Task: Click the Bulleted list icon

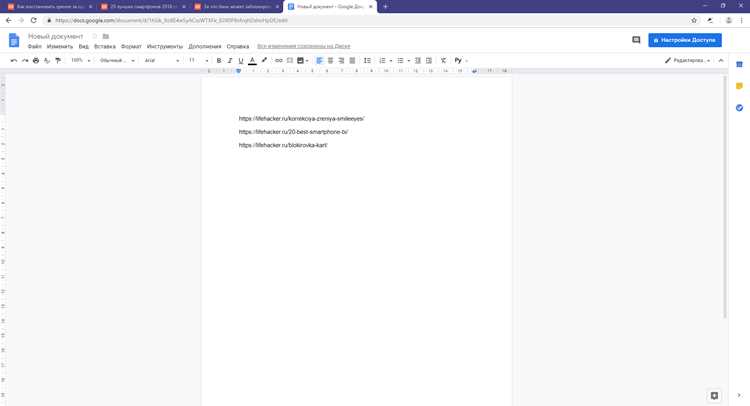Action: tap(400, 60)
